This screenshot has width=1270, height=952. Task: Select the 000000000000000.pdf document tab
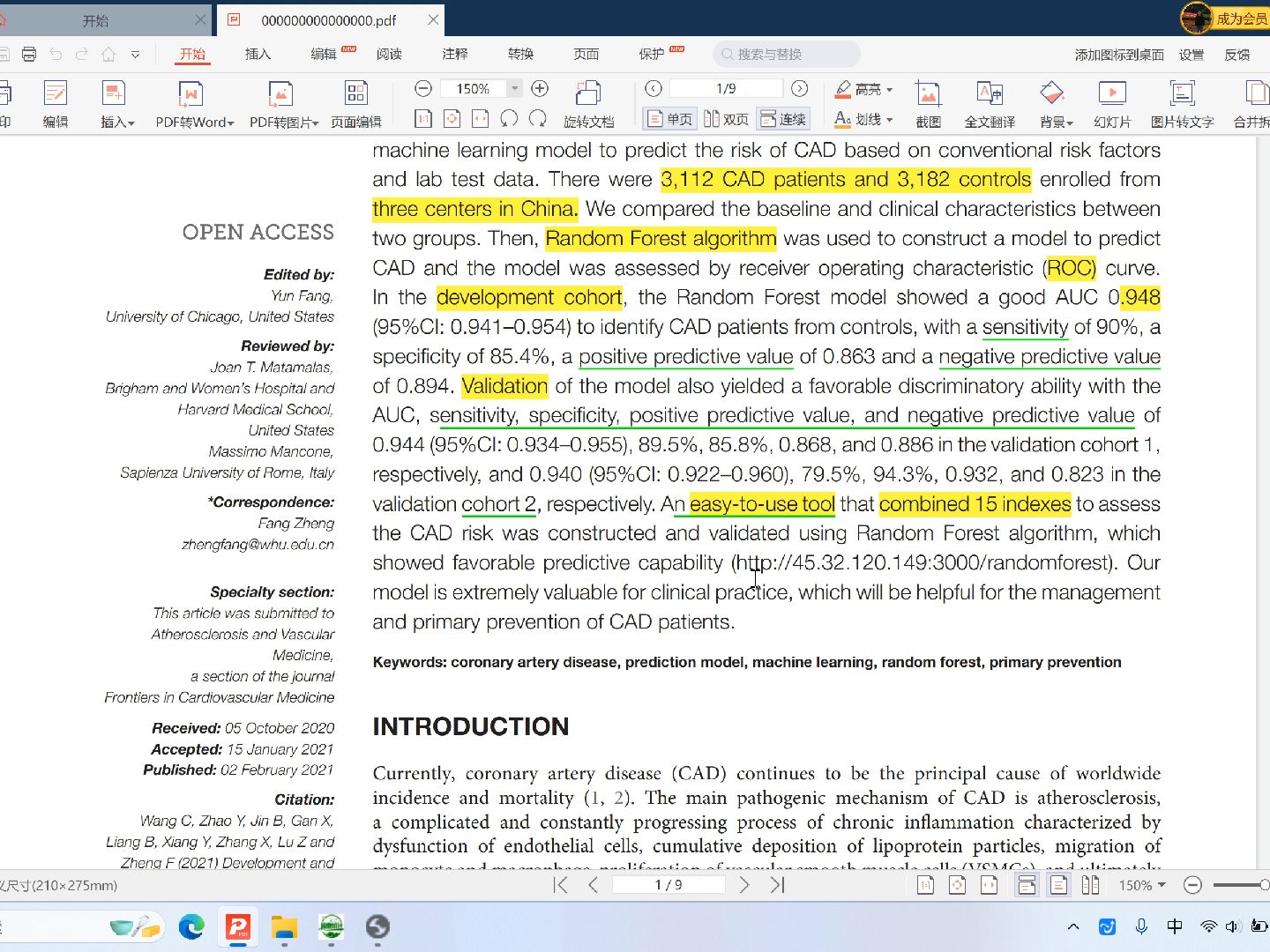tap(329, 19)
